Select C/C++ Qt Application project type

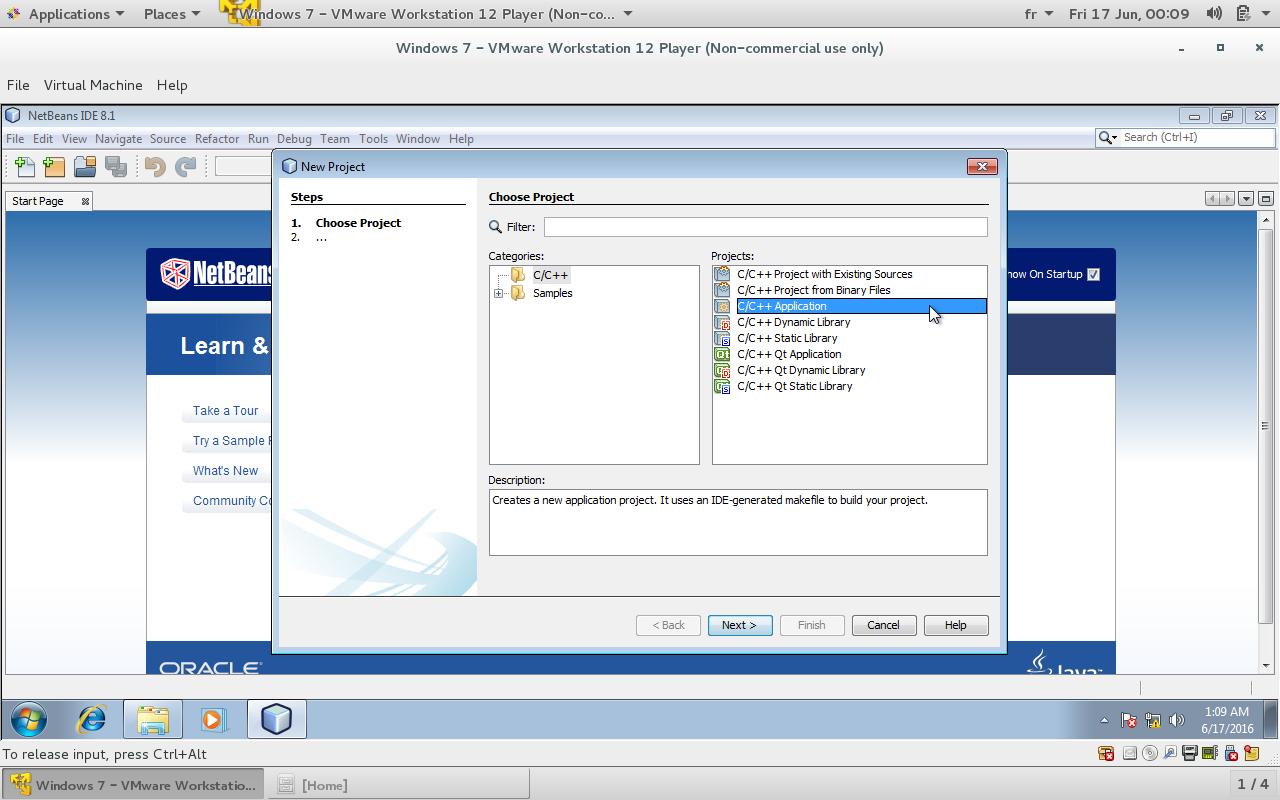pyautogui.click(x=789, y=354)
